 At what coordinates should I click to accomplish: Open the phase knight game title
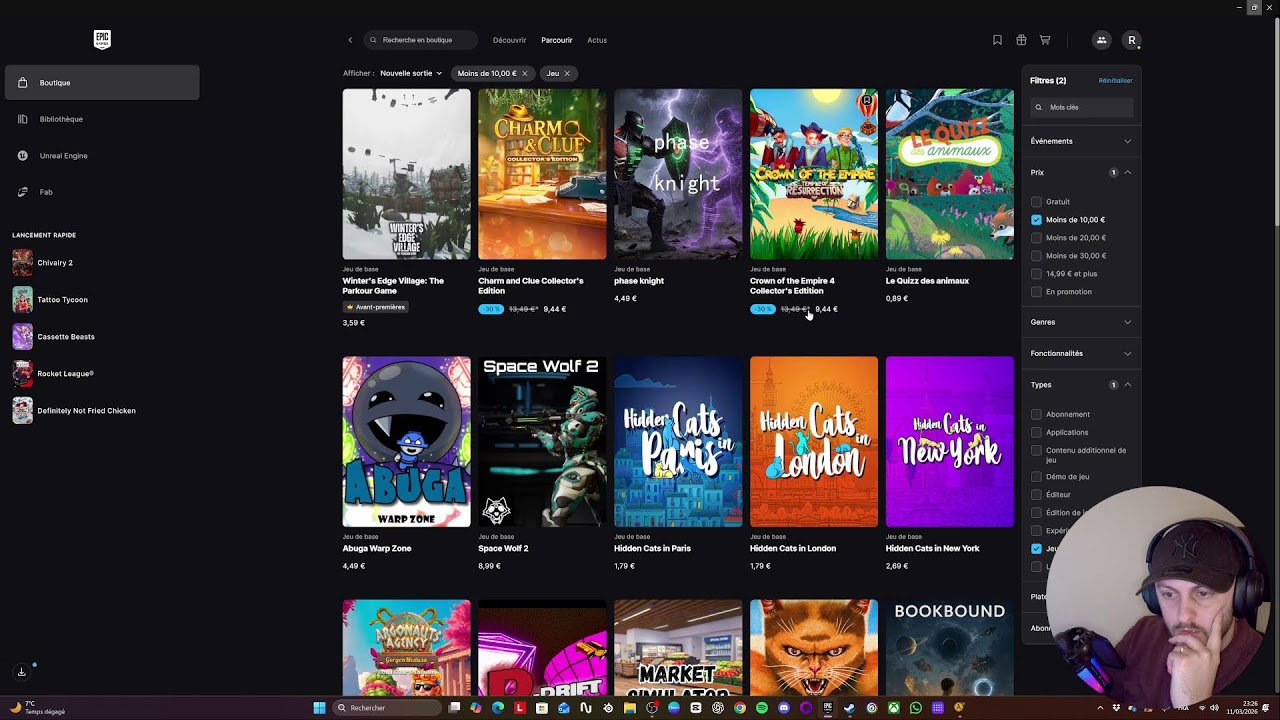639,281
